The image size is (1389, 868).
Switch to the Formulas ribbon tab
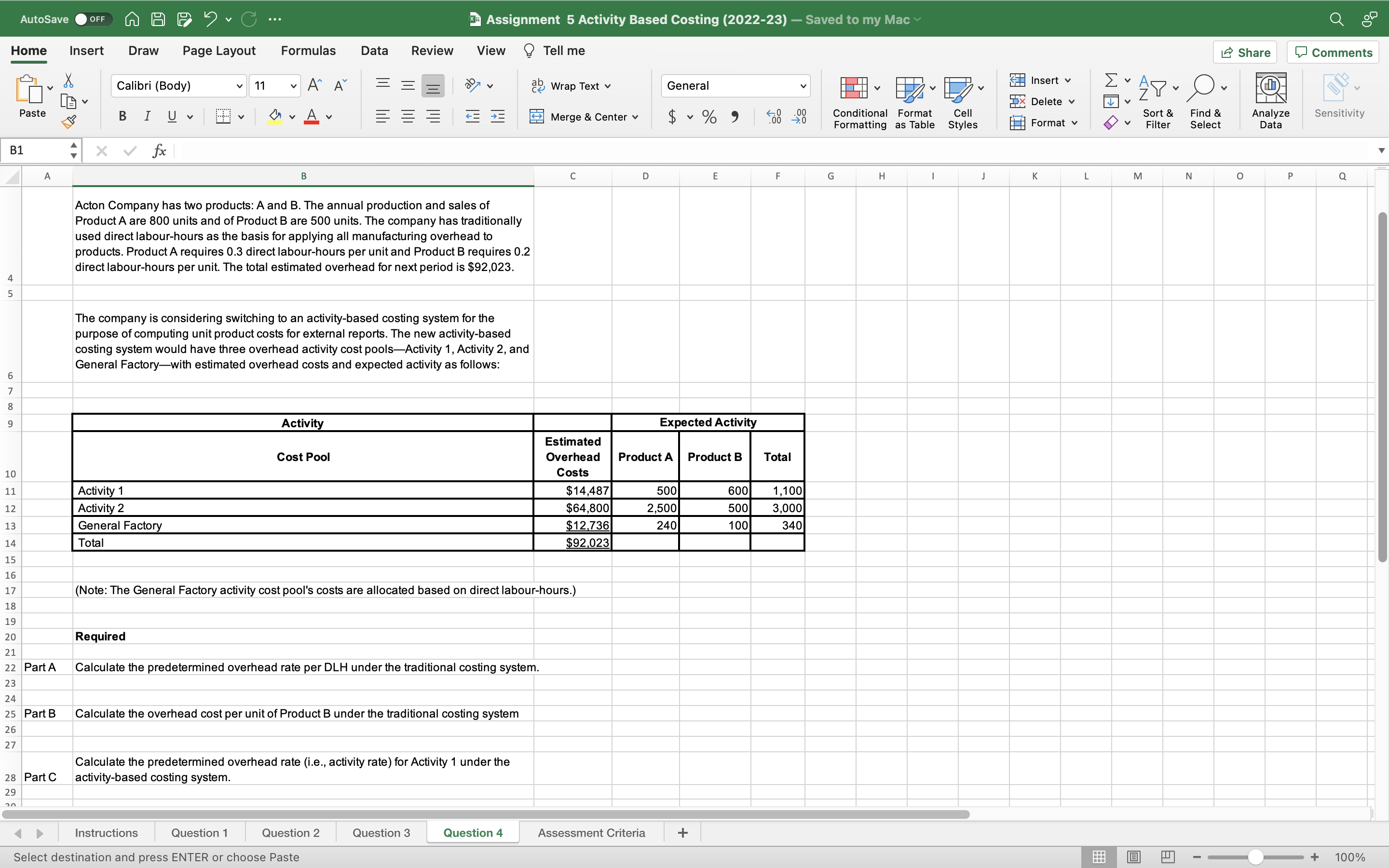(308, 51)
